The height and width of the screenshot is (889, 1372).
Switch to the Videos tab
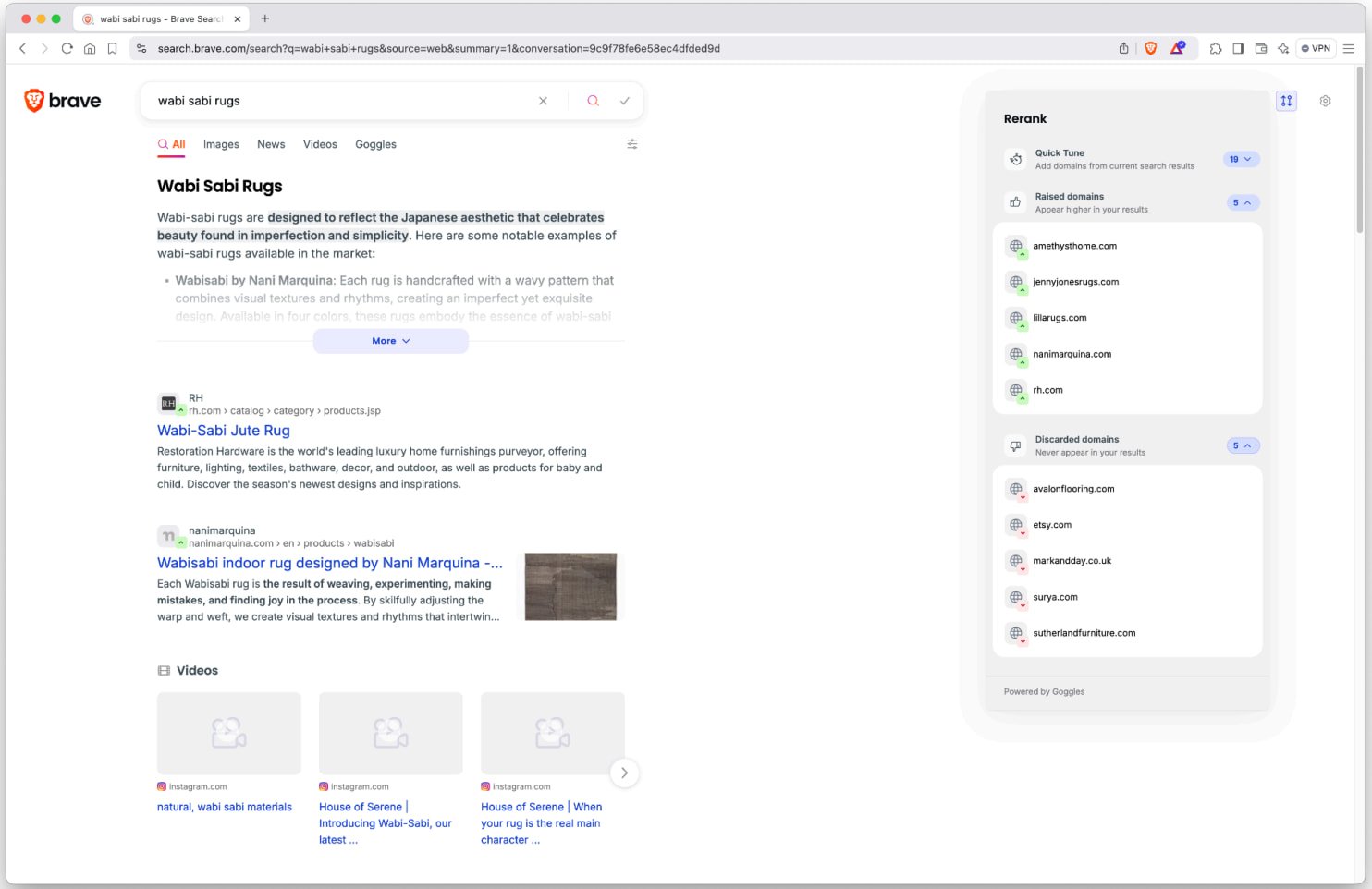[320, 144]
